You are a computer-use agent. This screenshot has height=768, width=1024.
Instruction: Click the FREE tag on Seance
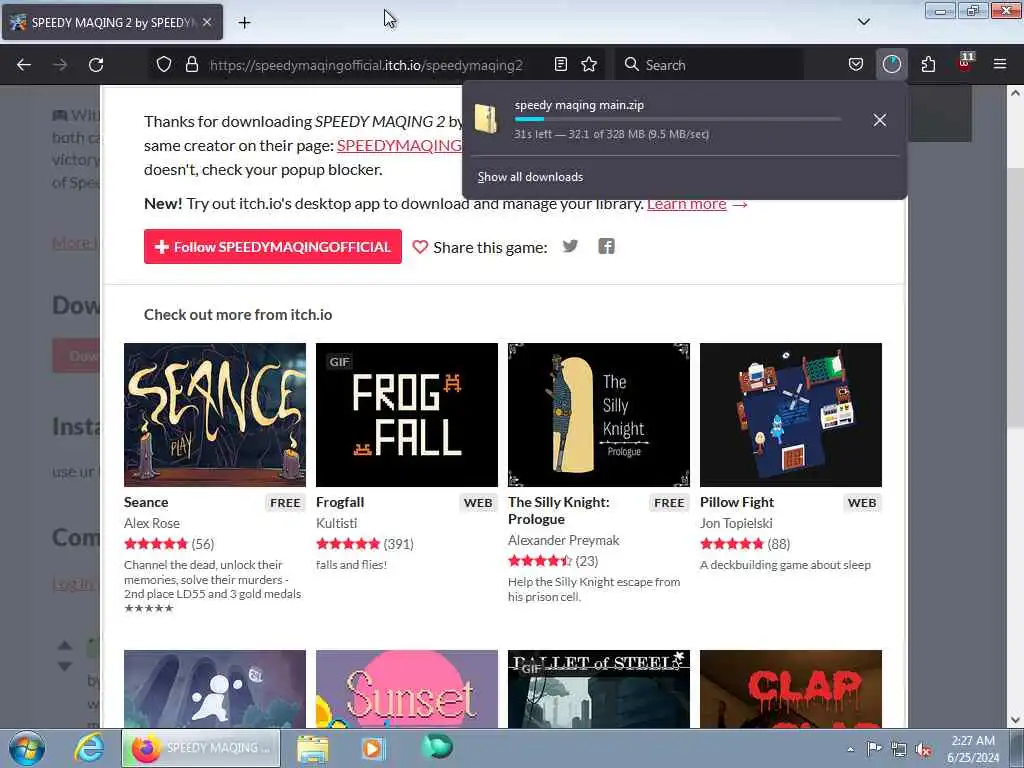pyautogui.click(x=285, y=503)
